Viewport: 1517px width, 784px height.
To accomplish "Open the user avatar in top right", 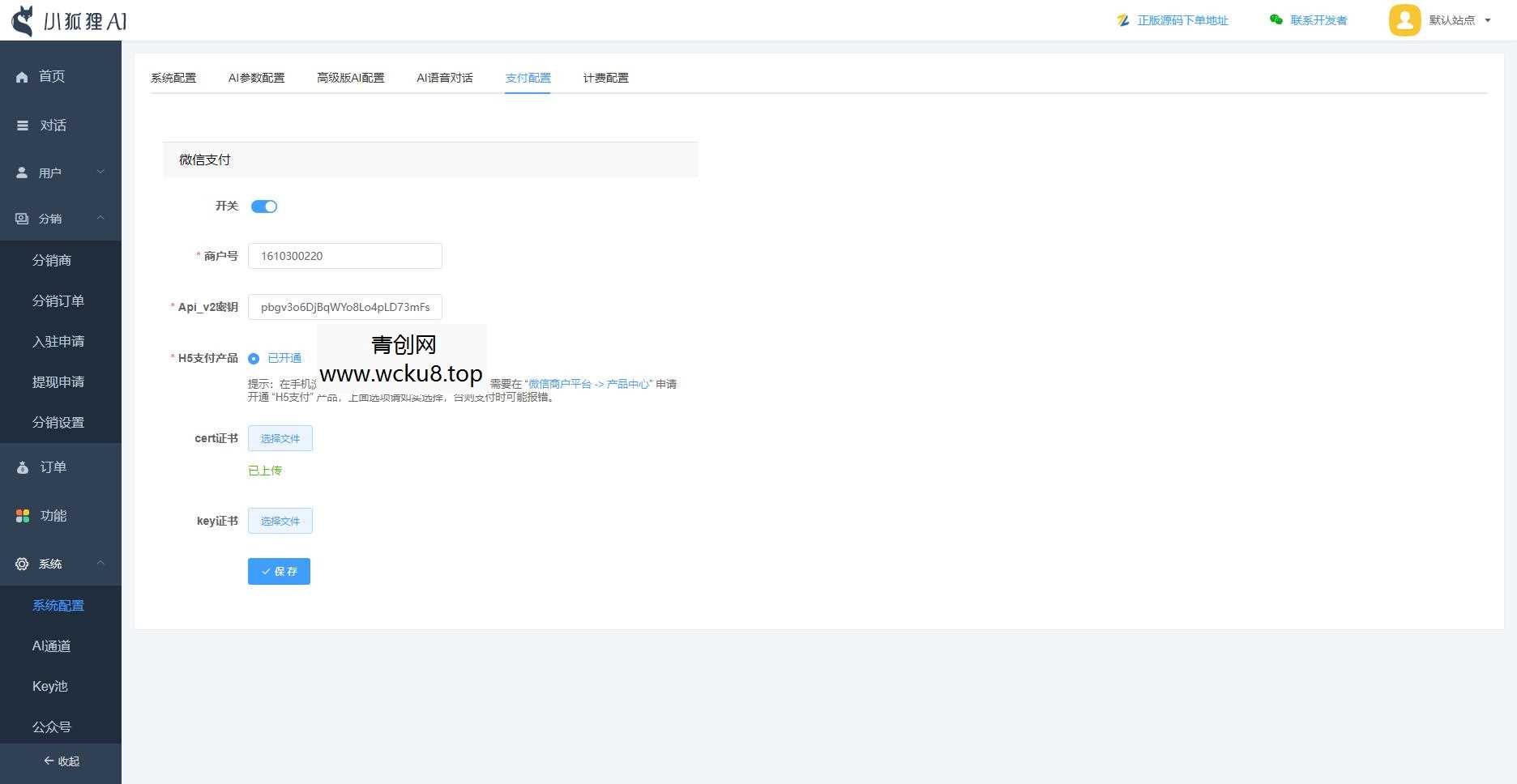I will (x=1404, y=19).
